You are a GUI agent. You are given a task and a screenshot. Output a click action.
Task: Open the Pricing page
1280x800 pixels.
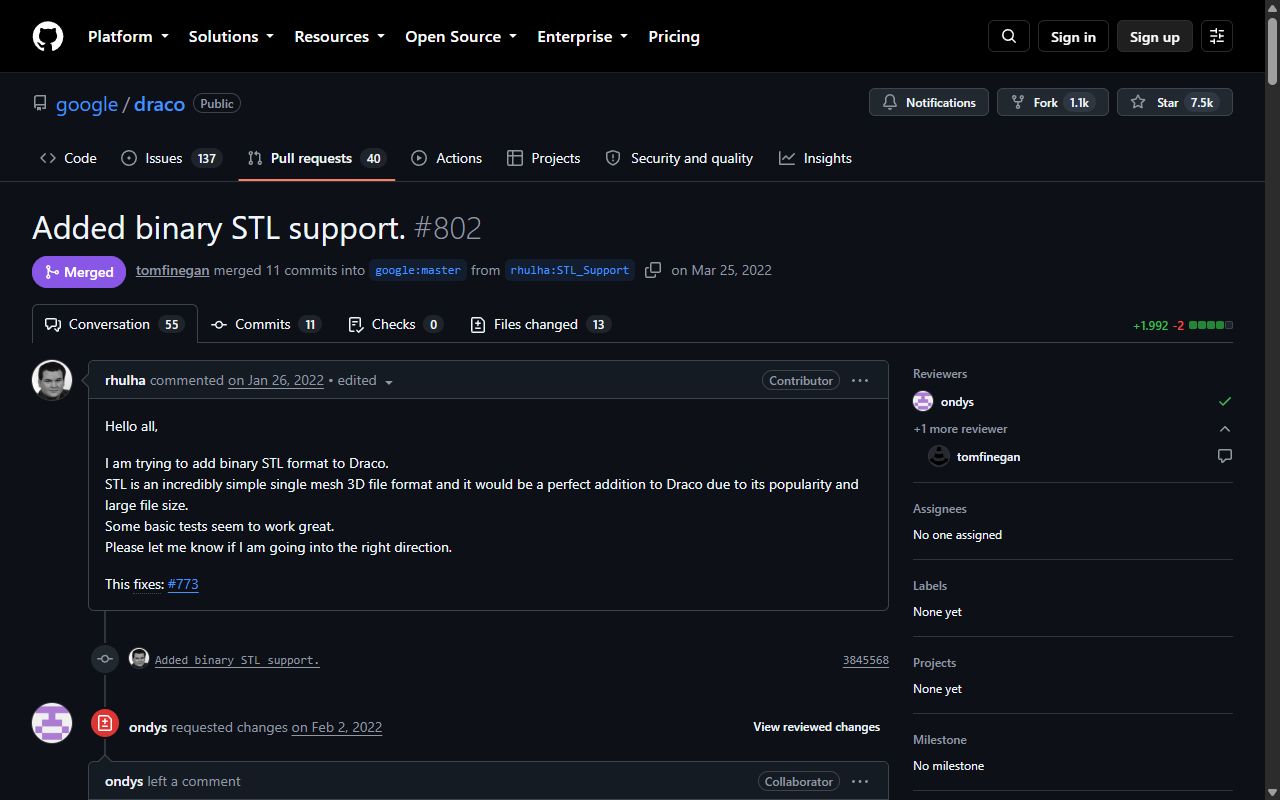674,36
